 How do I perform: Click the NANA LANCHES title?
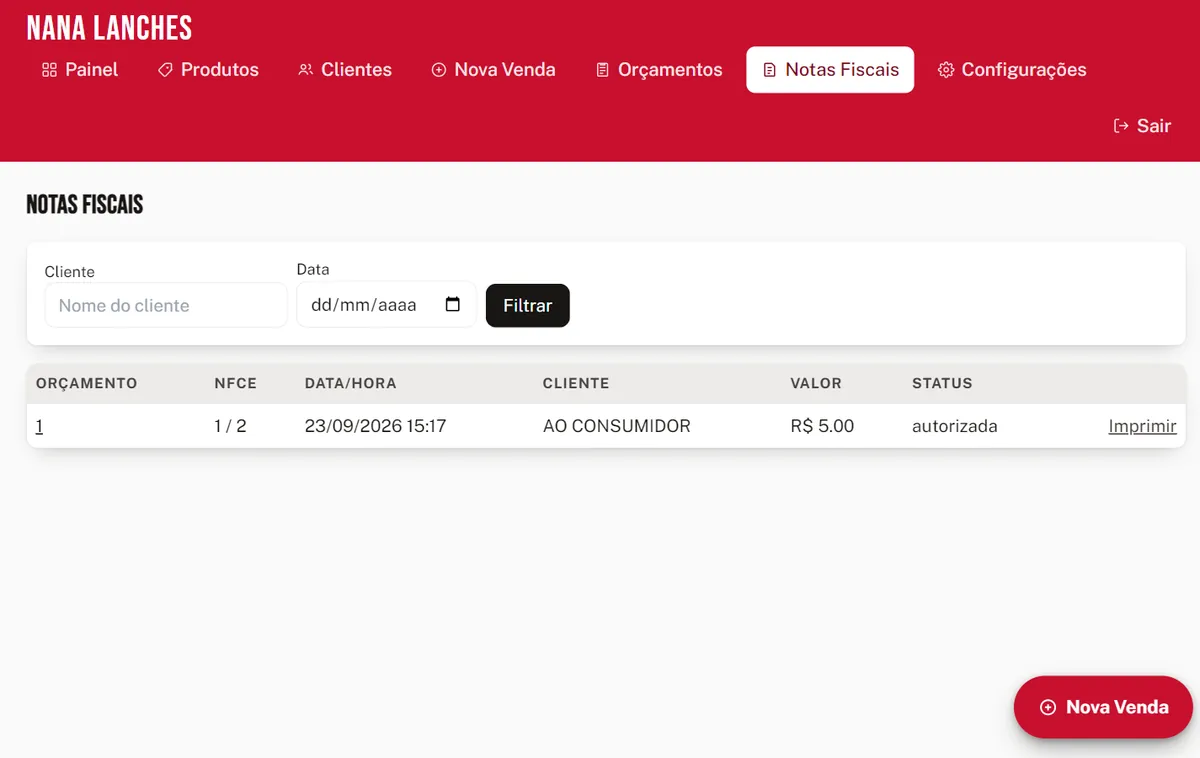(x=109, y=28)
